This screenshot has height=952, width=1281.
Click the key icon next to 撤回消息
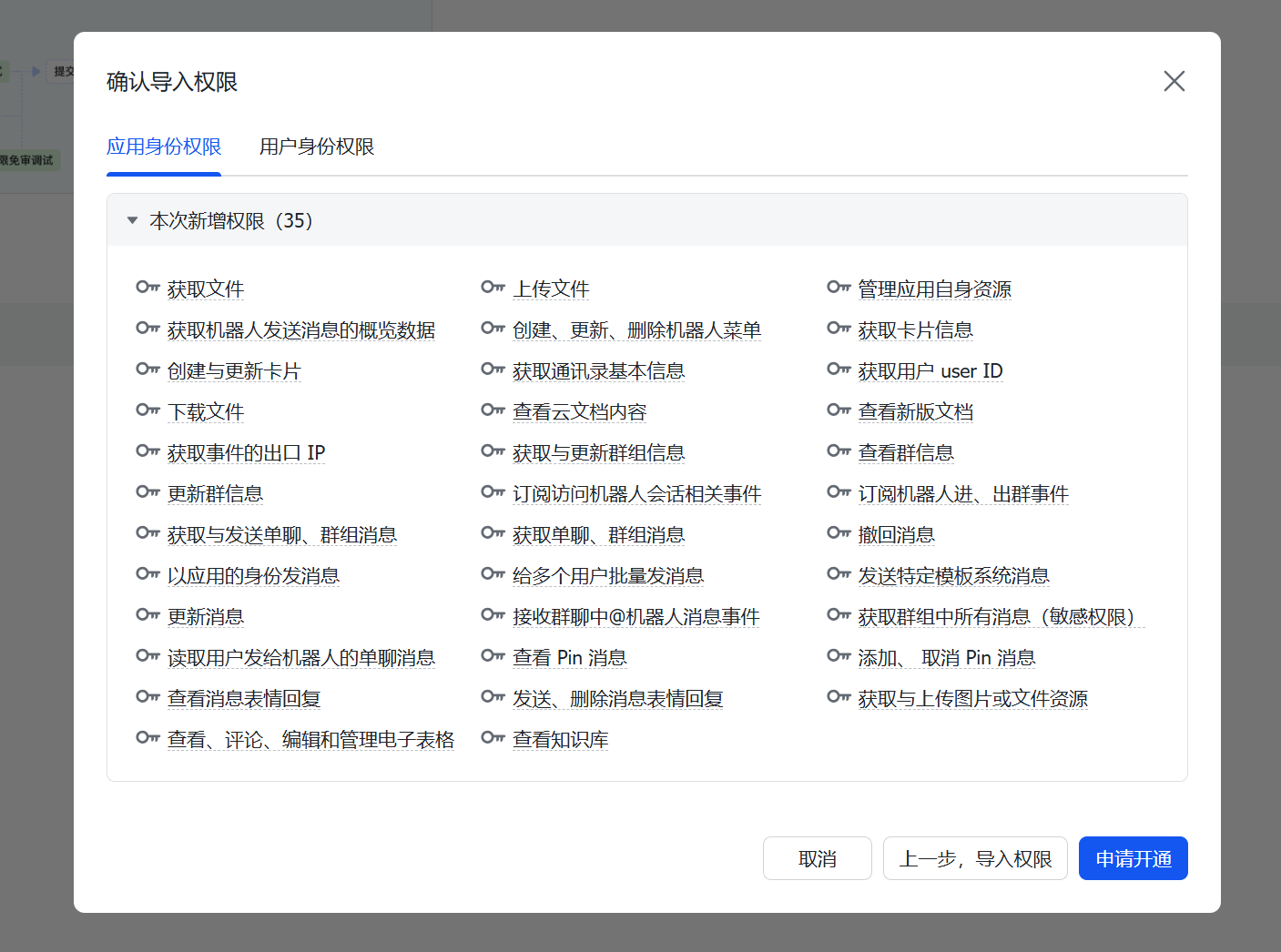839,533
